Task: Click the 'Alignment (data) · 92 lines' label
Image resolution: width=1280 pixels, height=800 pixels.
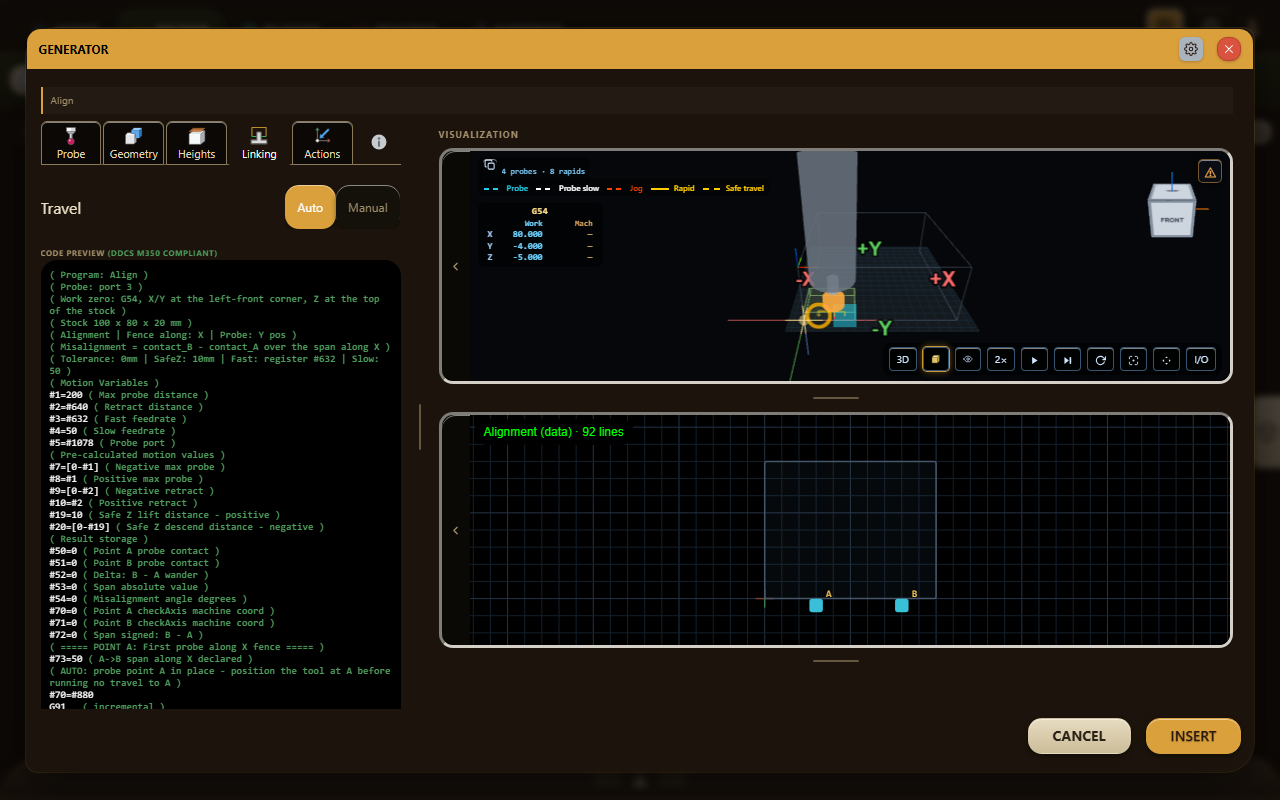Action: pyautogui.click(x=553, y=432)
